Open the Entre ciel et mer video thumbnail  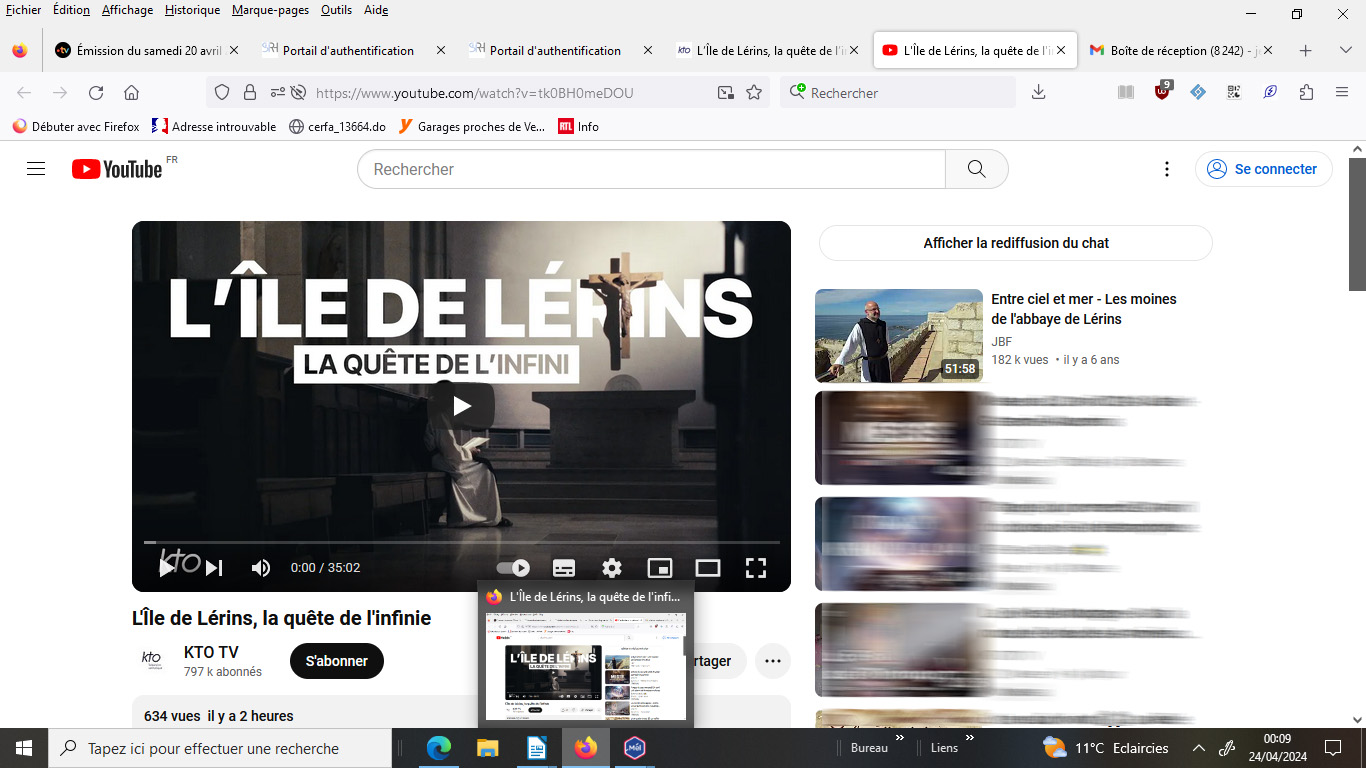[x=899, y=336]
